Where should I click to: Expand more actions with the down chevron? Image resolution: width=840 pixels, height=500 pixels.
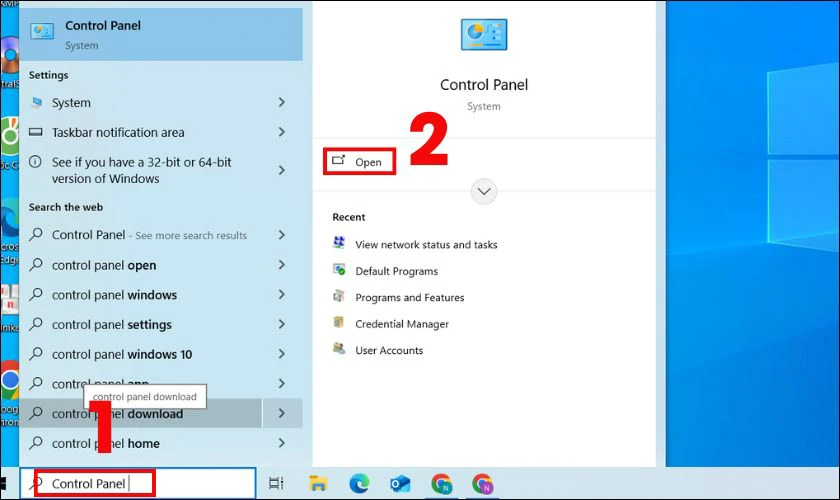pos(484,191)
